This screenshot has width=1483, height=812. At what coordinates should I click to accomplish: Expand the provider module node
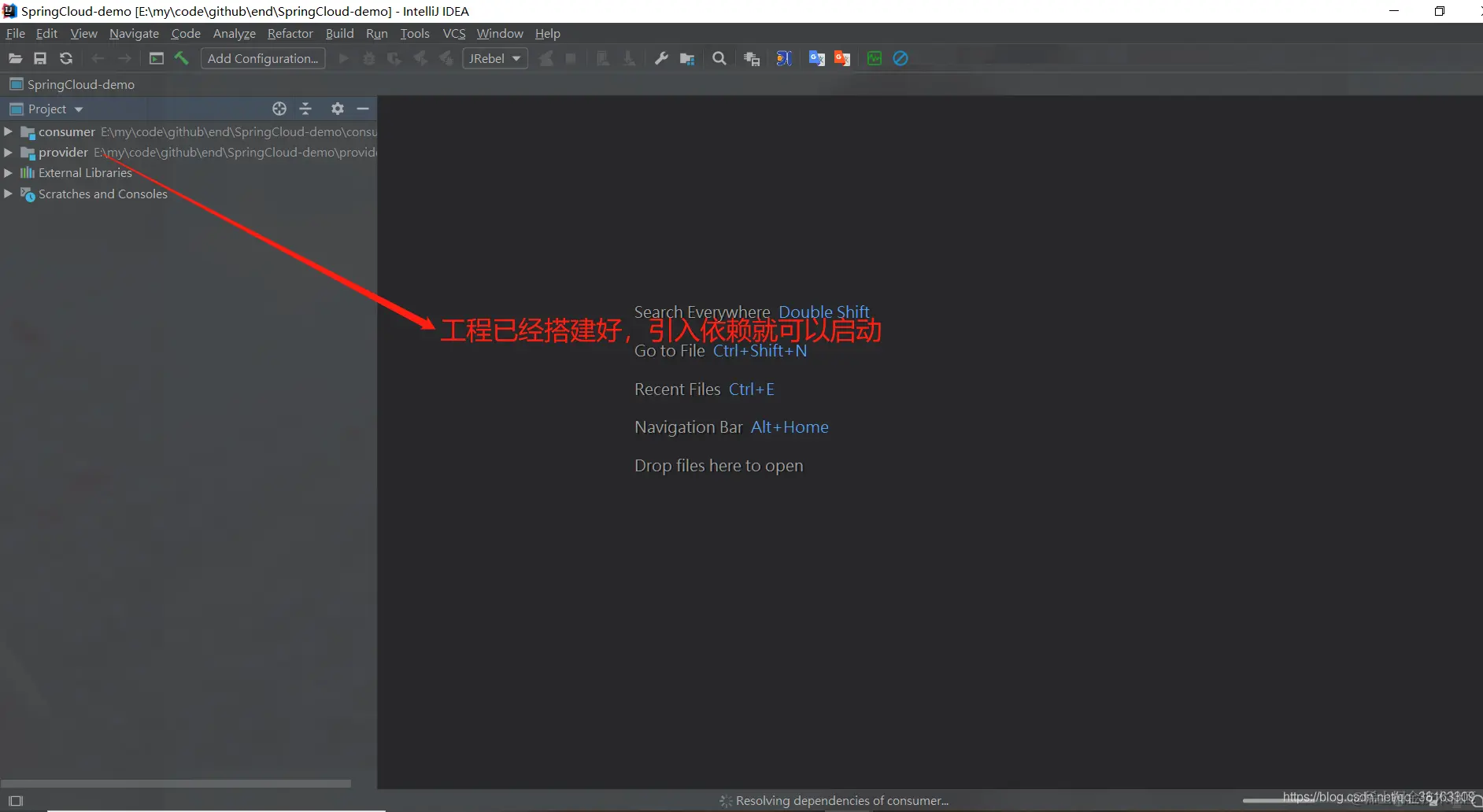coord(8,152)
